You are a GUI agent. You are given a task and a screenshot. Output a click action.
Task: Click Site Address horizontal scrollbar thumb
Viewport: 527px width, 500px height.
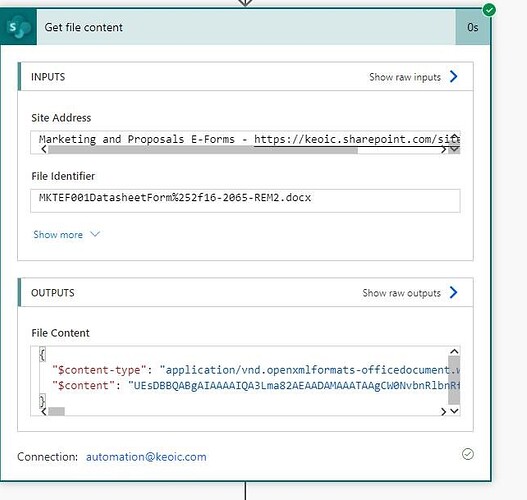point(203,150)
